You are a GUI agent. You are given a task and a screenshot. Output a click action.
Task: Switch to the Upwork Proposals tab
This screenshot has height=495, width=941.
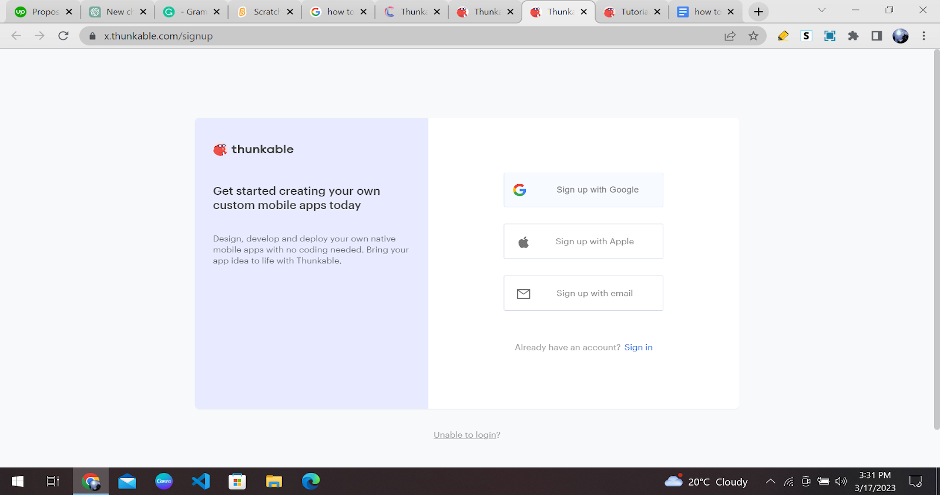pyautogui.click(x=42, y=11)
